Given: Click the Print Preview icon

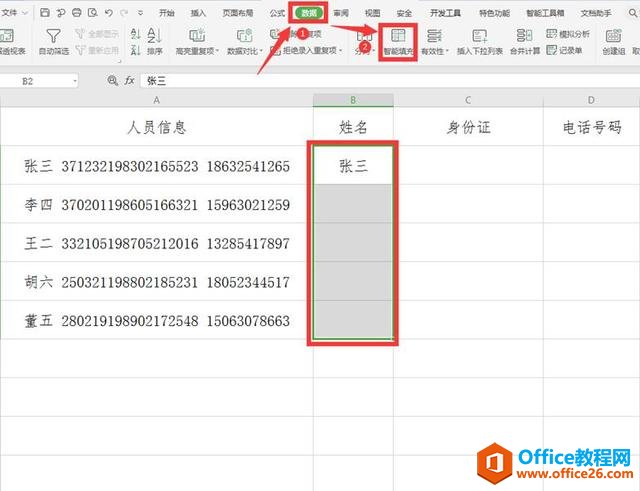Looking at the screenshot, I should (x=93, y=13).
